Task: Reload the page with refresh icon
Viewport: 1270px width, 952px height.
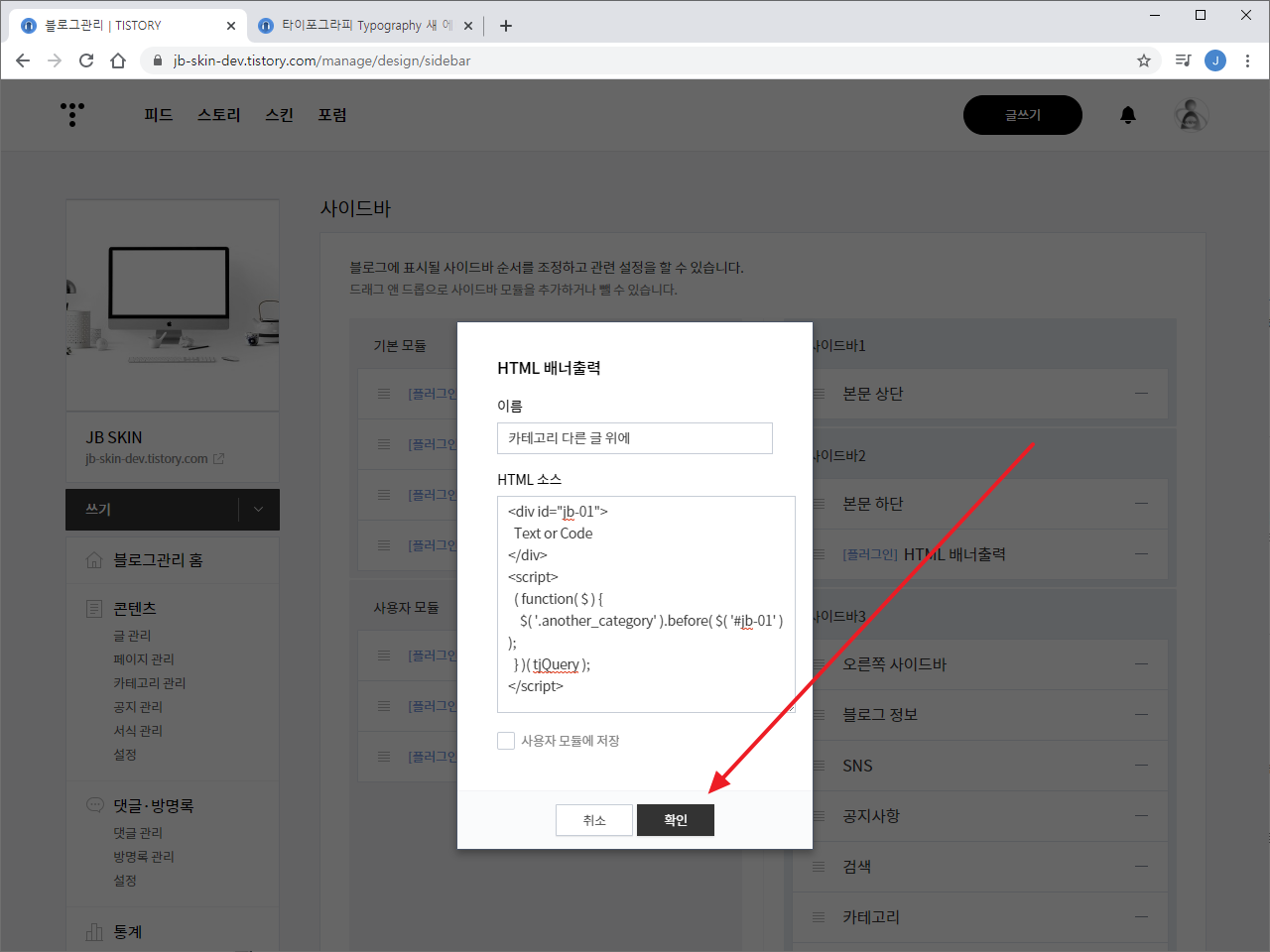Action: tap(86, 60)
